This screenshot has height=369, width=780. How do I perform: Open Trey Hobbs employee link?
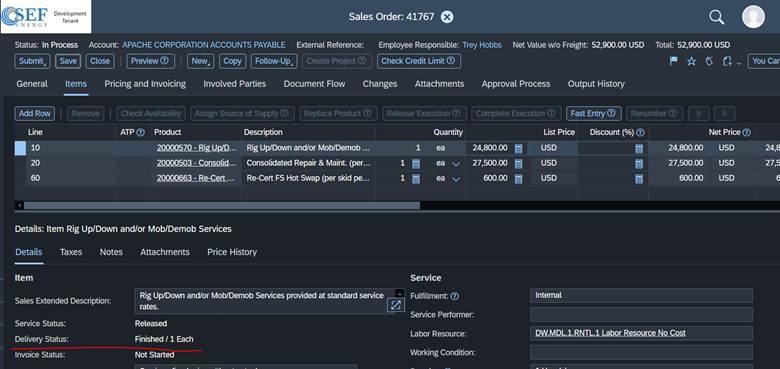(x=482, y=45)
